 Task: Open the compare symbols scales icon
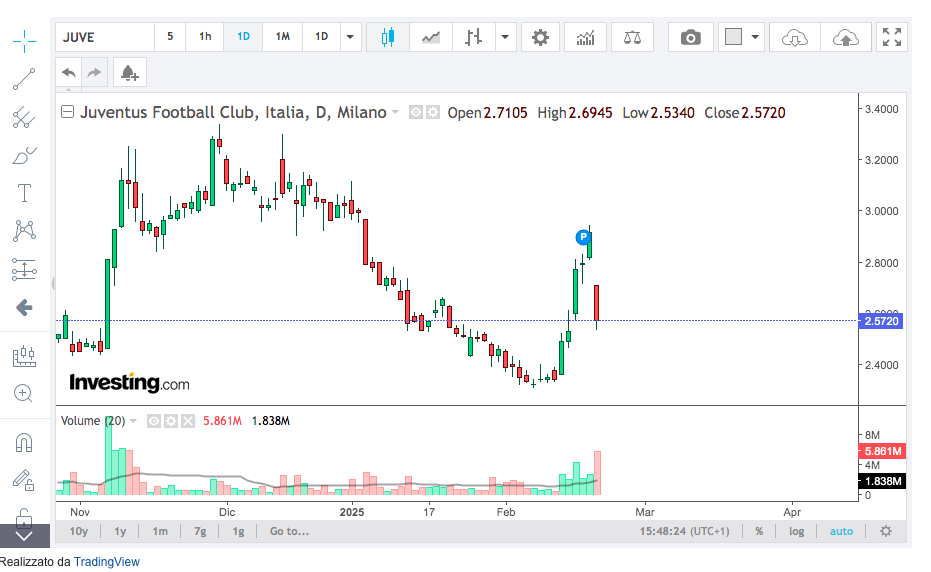[632, 37]
